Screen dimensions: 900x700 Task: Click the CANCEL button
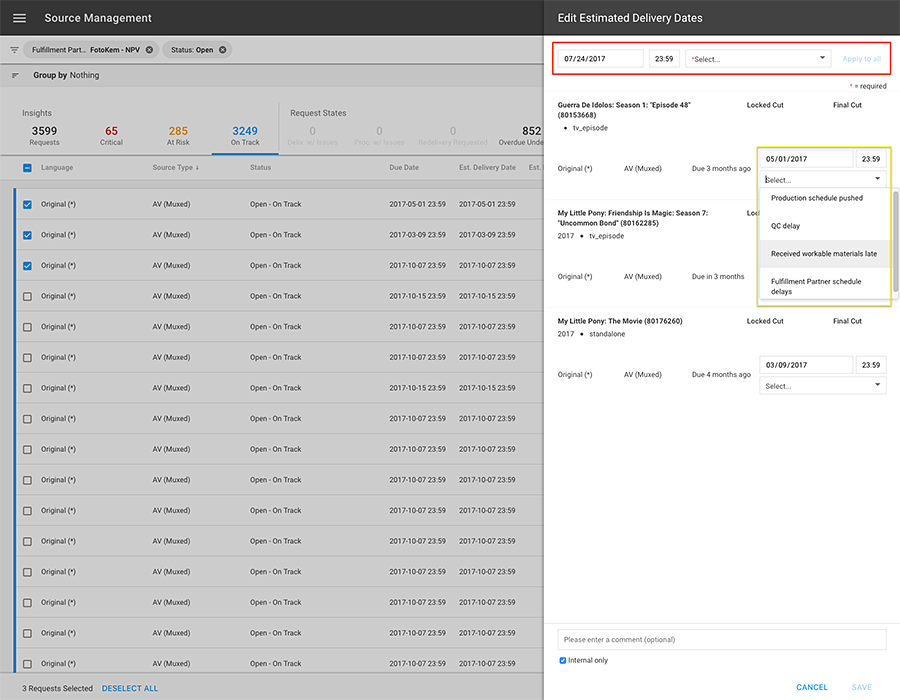click(812, 687)
